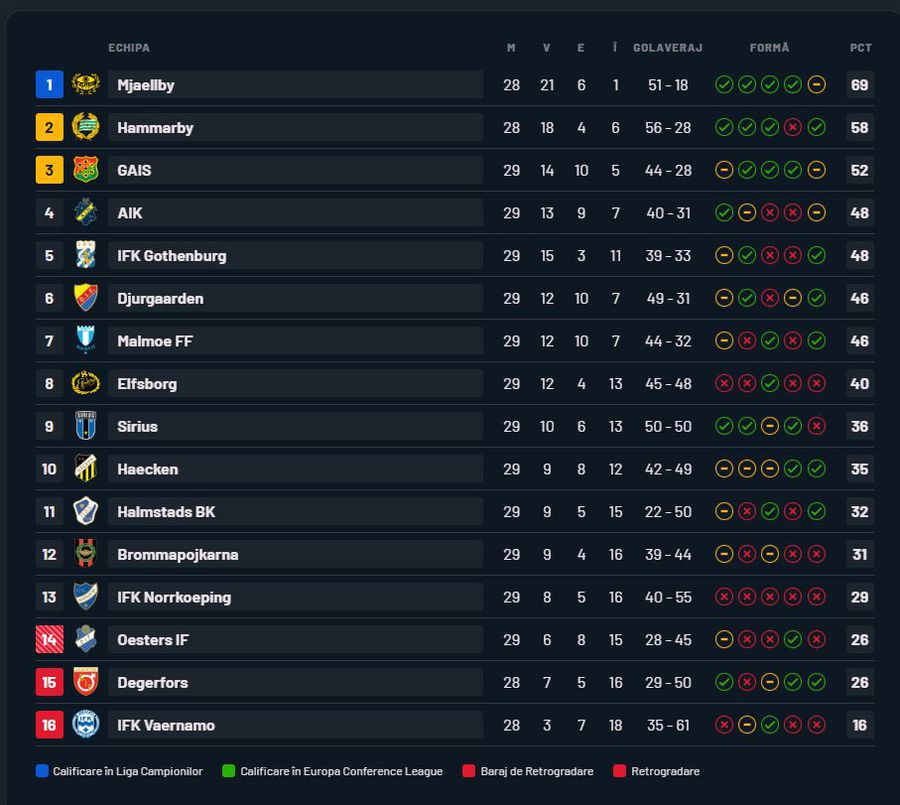
Task: Open the Sirius team link
Action: pos(137,426)
